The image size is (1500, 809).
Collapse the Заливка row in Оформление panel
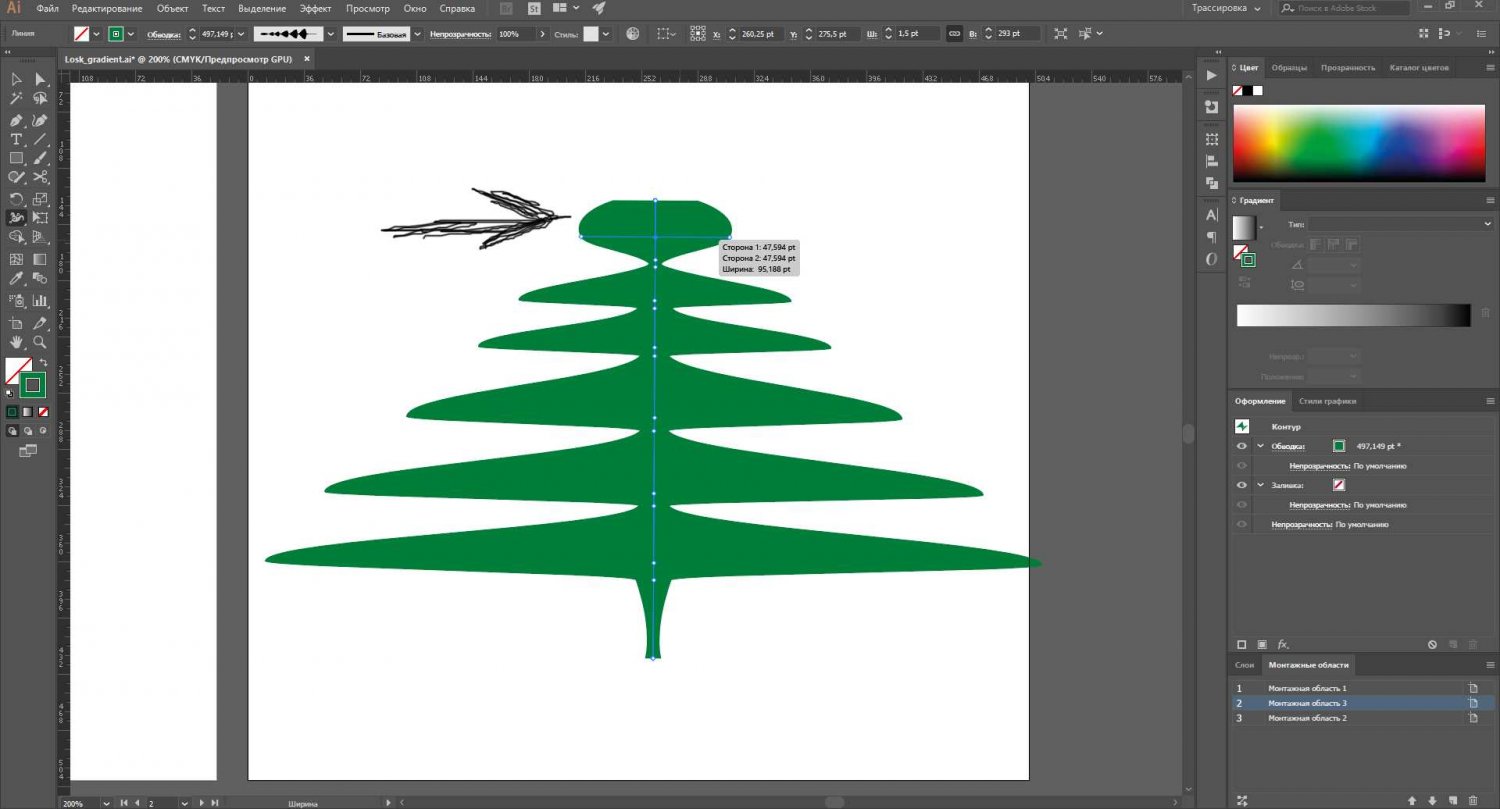click(x=1260, y=485)
